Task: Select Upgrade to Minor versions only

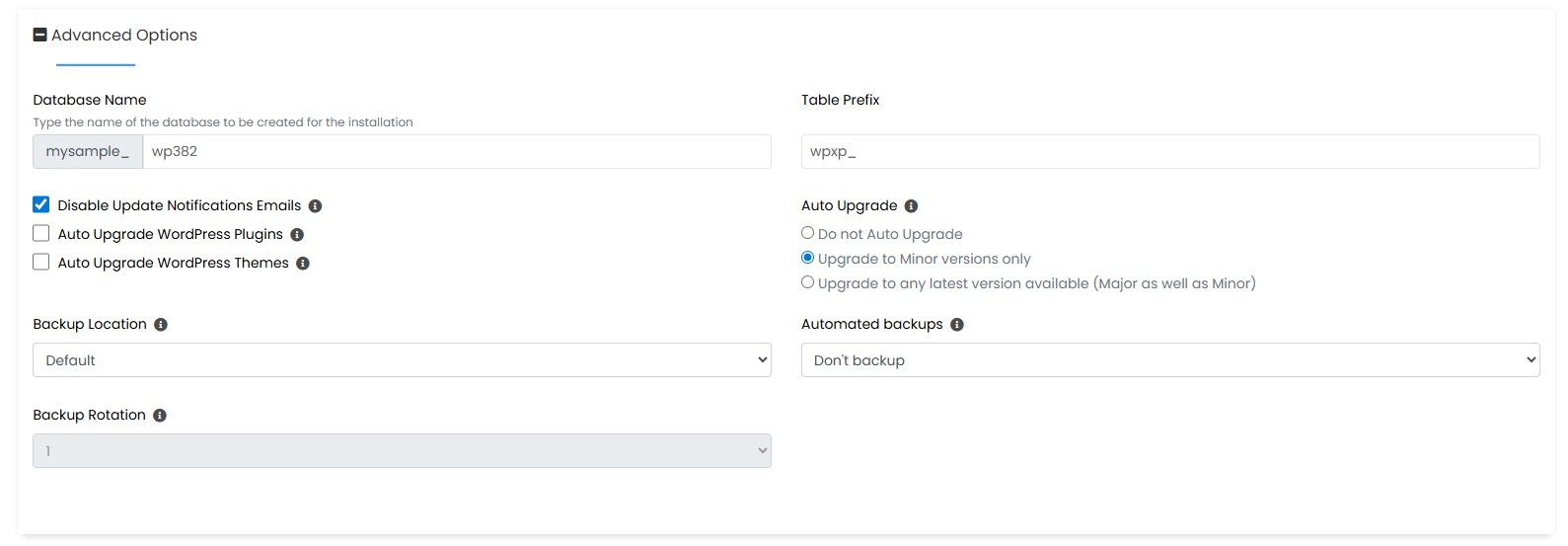Action: coord(808,258)
